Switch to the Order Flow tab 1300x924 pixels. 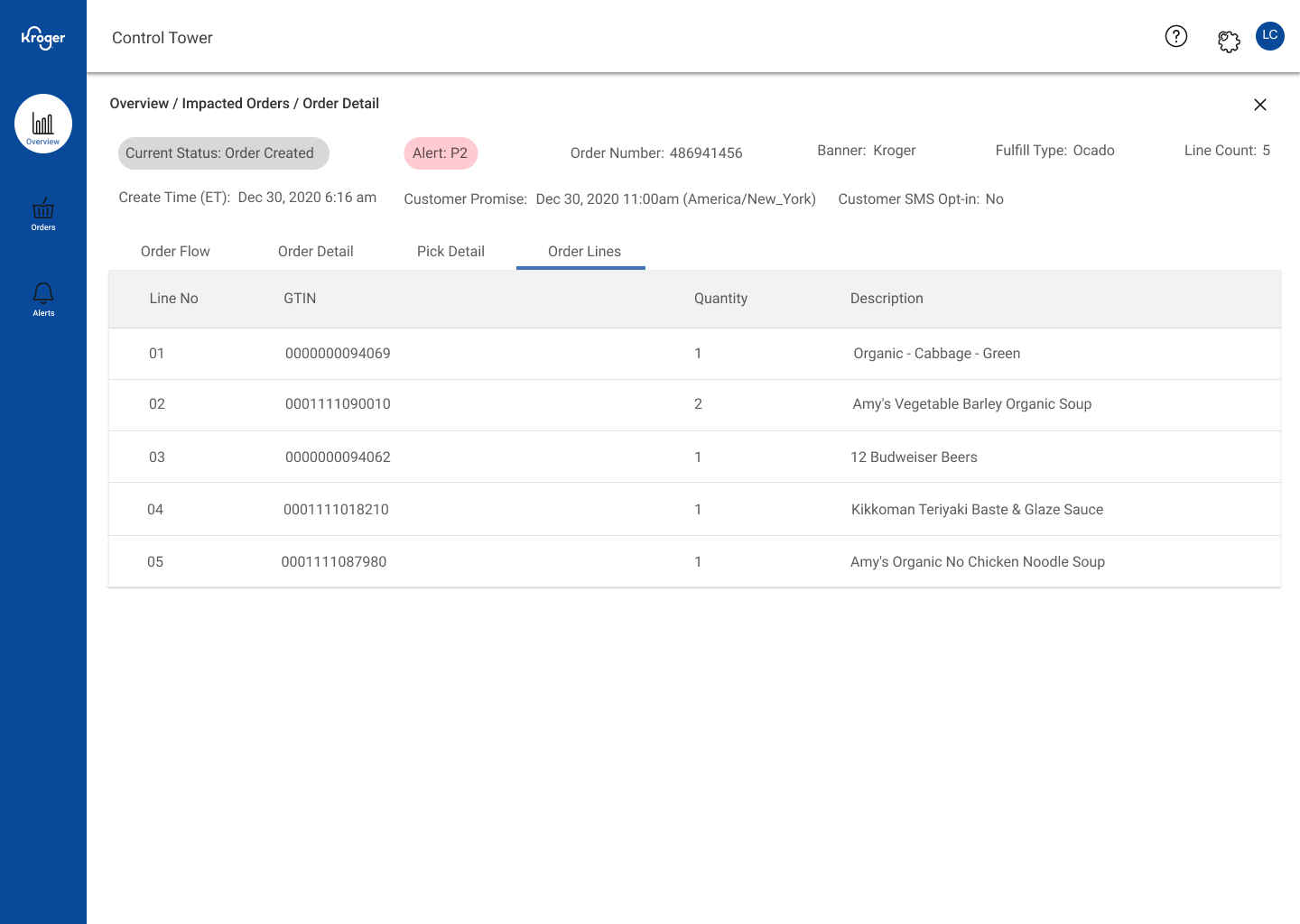(175, 252)
